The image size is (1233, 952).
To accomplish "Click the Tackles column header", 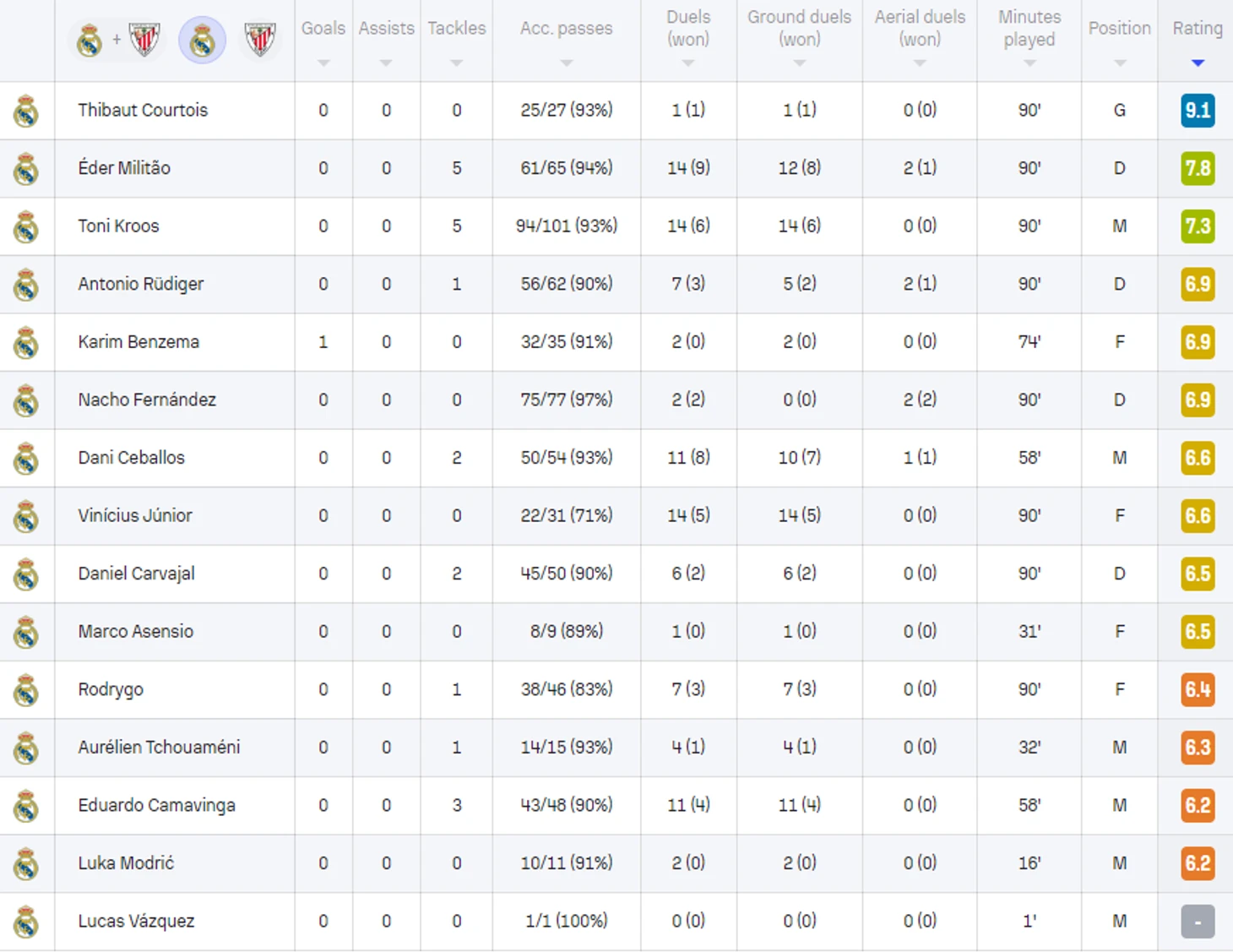I will pos(456,28).
